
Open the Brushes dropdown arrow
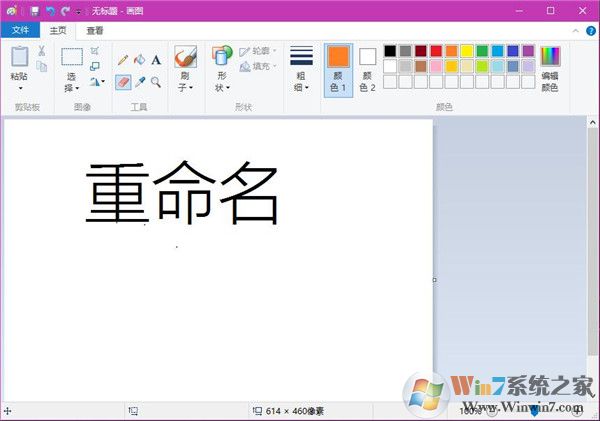point(191,88)
